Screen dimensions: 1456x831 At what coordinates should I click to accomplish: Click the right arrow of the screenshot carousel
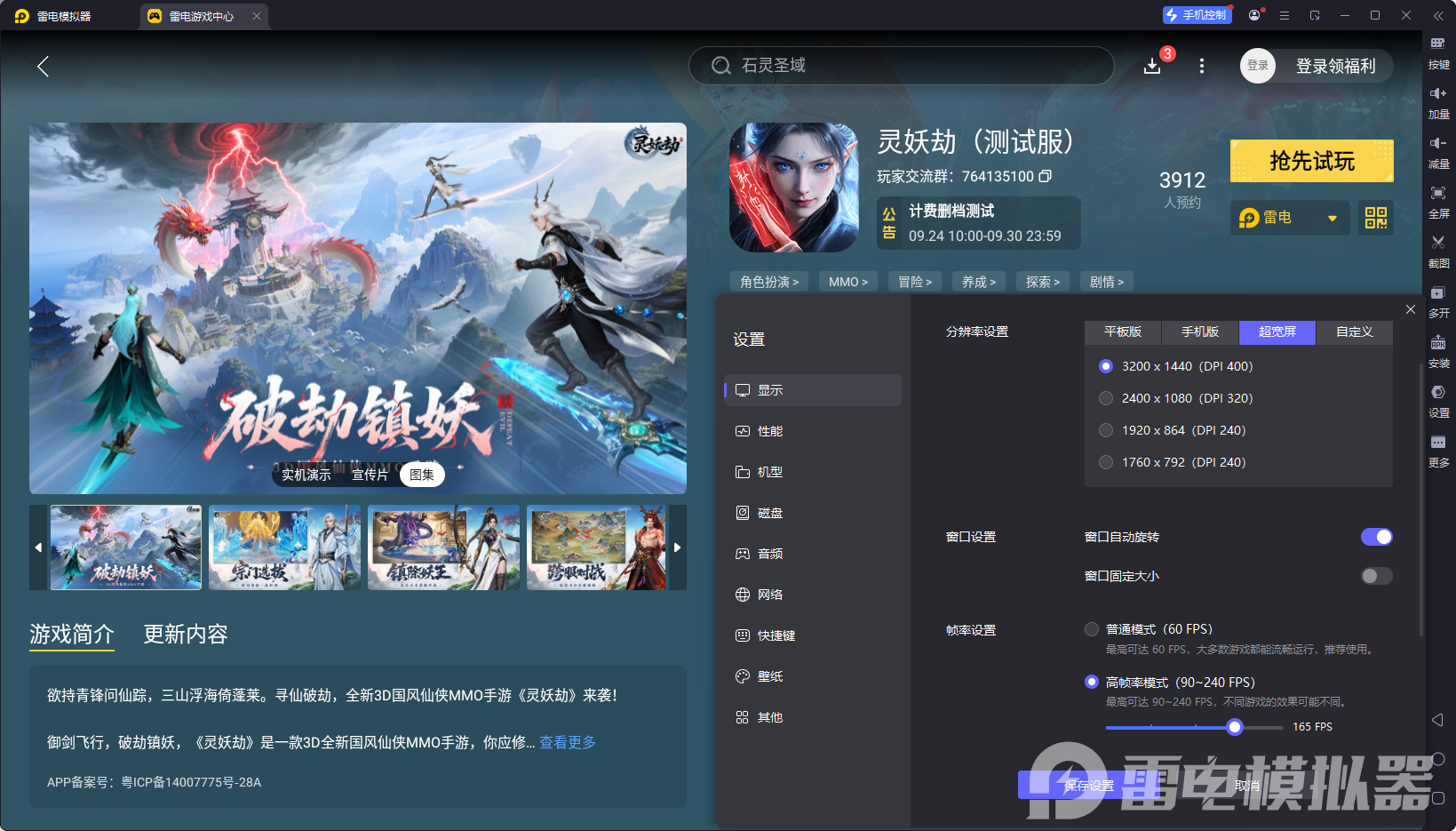pyautogui.click(x=677, y=547)
